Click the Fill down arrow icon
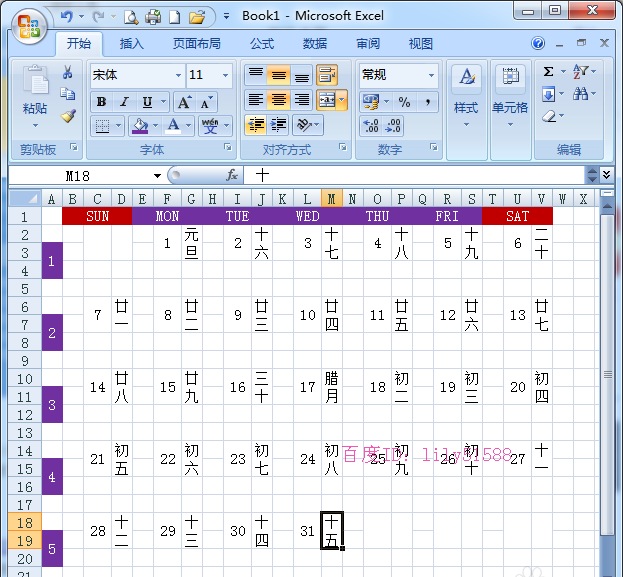623x577 pixels. pyautogui.click(x=548, y=94)
